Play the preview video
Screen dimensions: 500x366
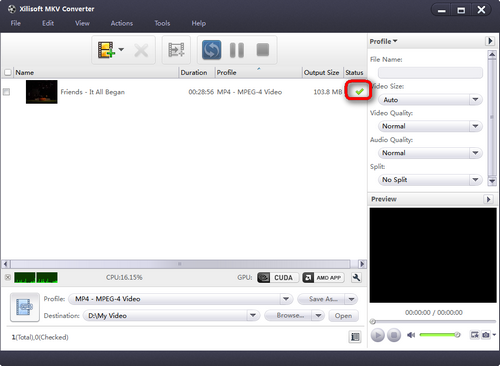[x=378, y=335]
